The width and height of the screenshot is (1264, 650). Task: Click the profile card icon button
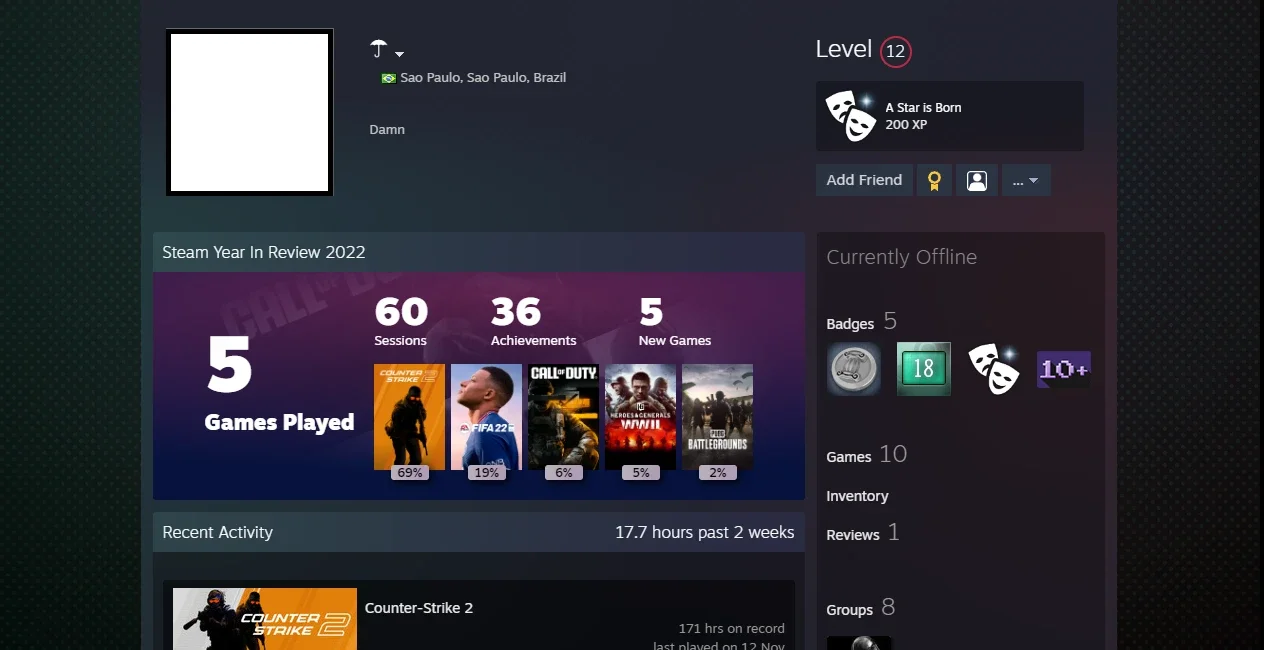click(x=977, y=180)
